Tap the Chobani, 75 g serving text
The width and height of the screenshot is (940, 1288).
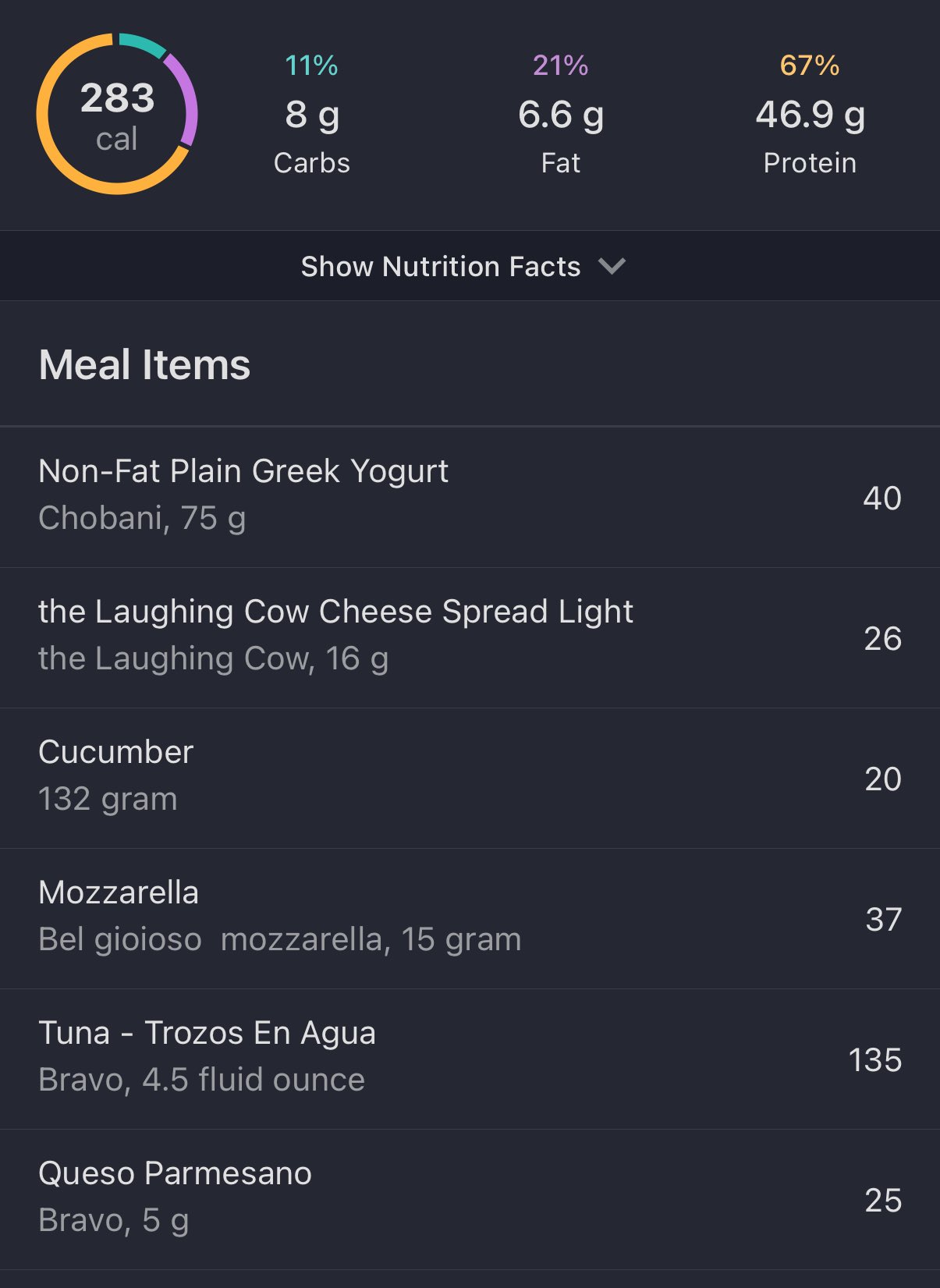142,518
